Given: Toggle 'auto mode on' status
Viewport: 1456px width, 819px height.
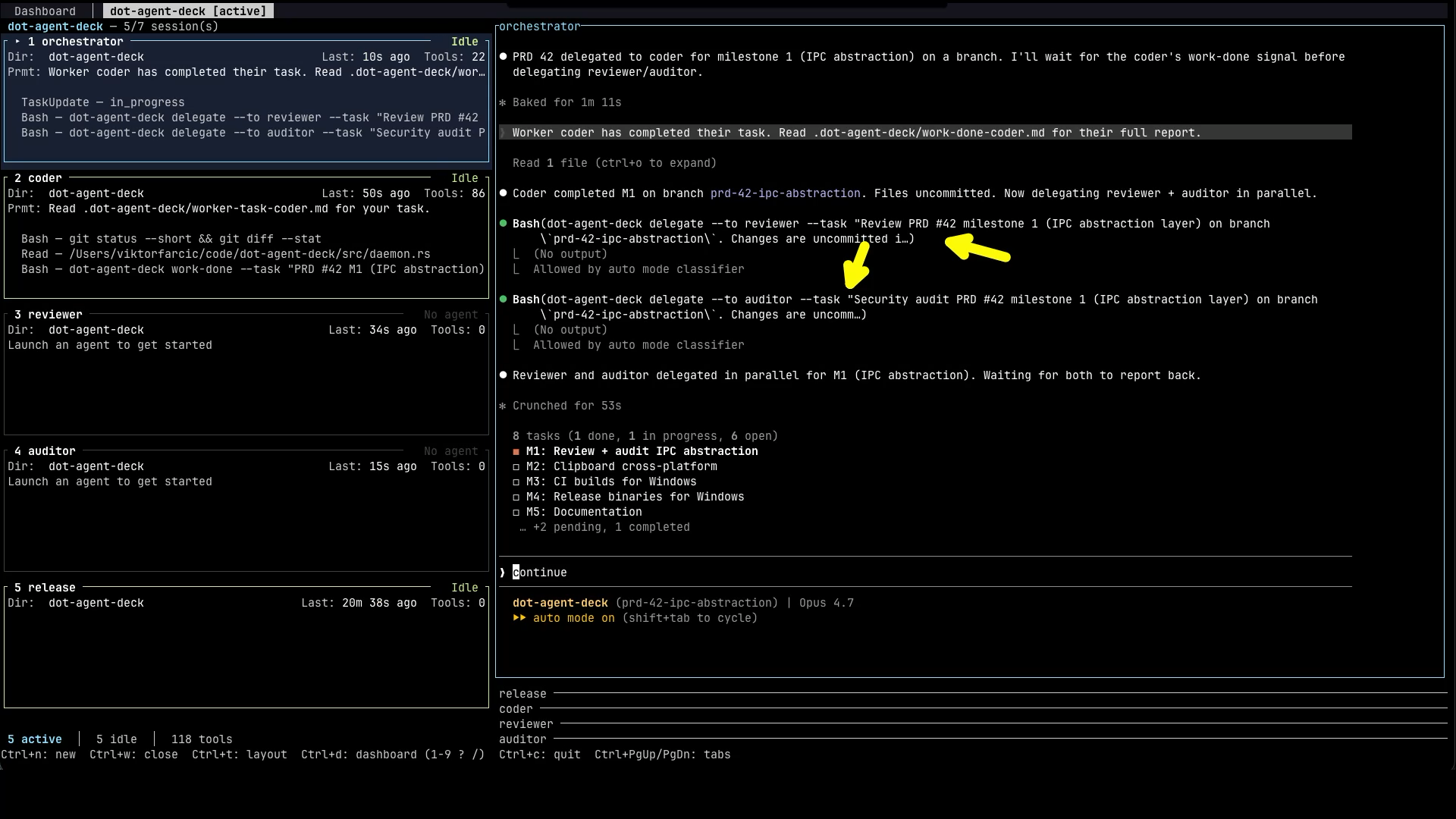Looking at the screenshot, I should [574, 618].
